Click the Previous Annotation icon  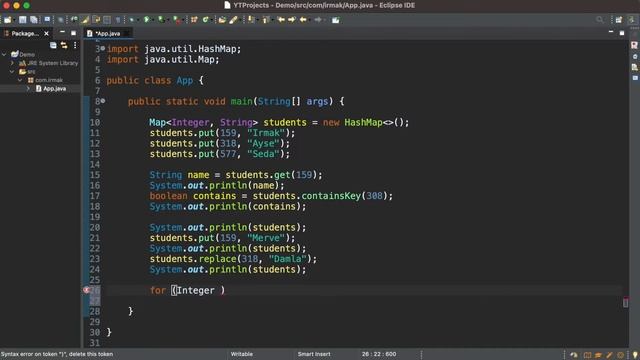pos(266,20)
